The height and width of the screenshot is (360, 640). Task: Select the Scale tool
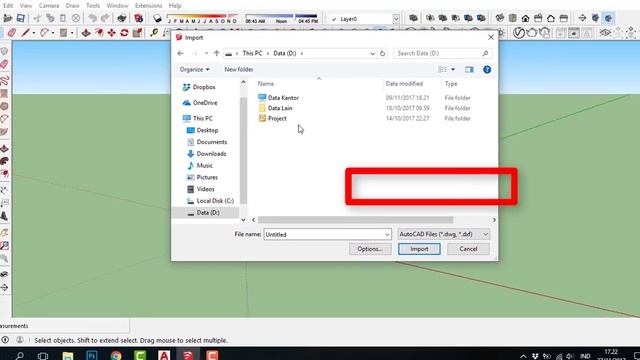point(138,33)
